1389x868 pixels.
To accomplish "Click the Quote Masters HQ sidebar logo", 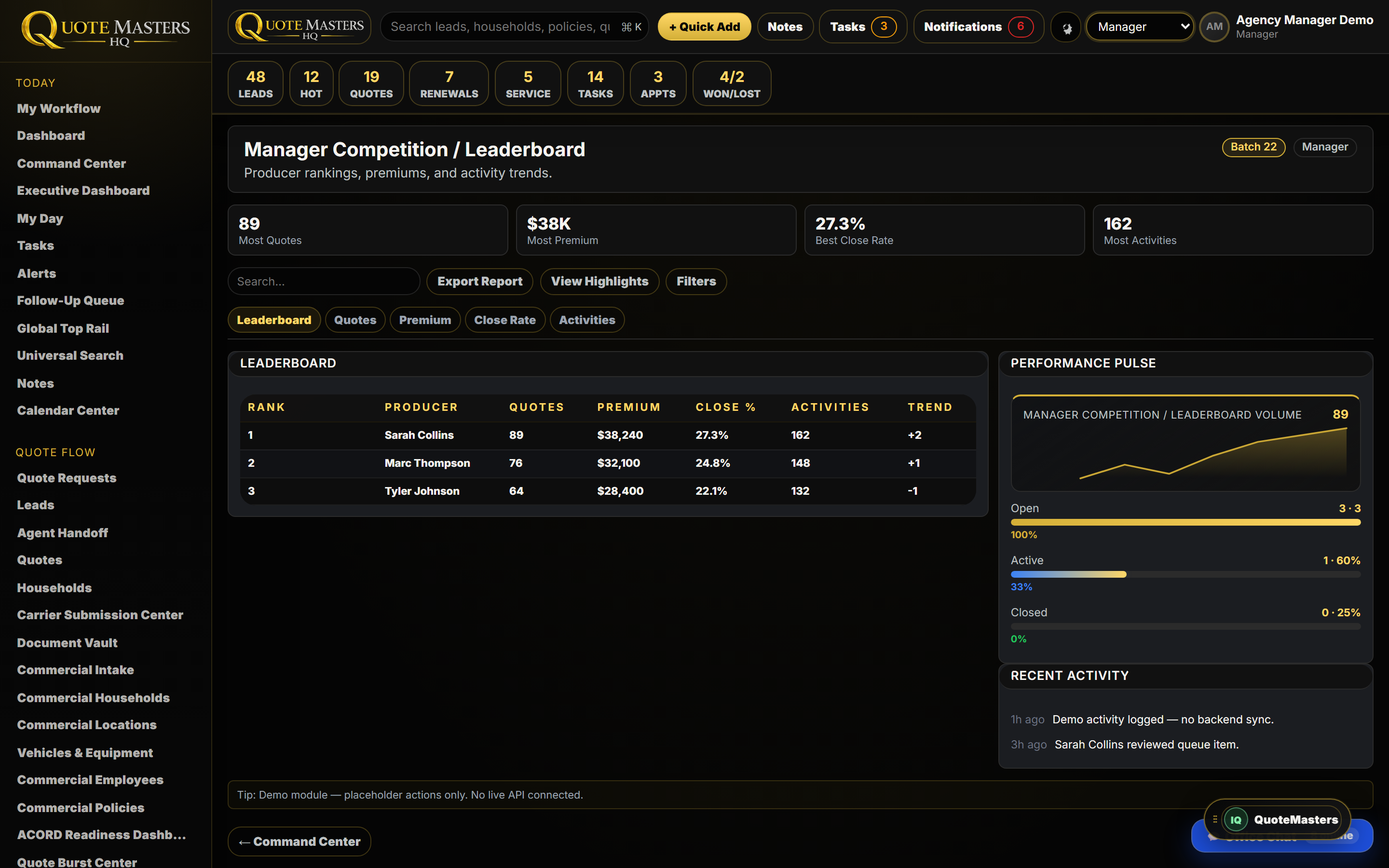I will pos(106,29).
